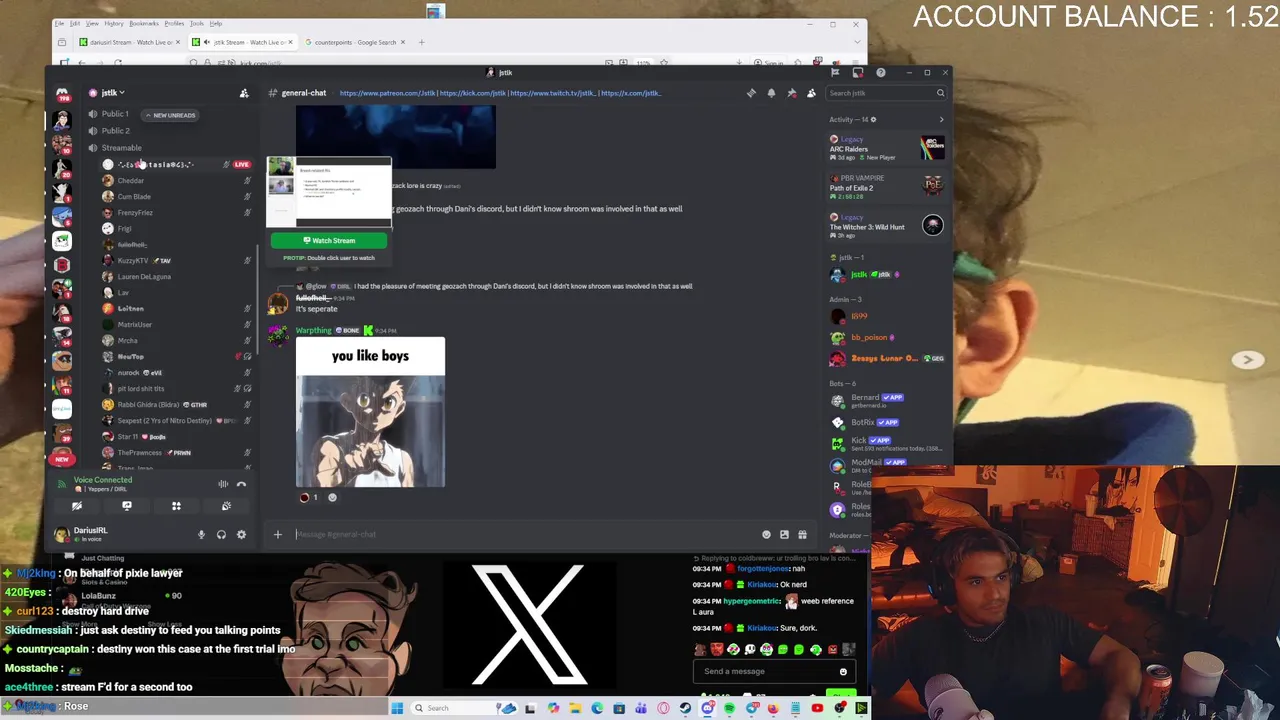Open the sticker picker in message bar
1280x720 pixels.
(784, 535)
